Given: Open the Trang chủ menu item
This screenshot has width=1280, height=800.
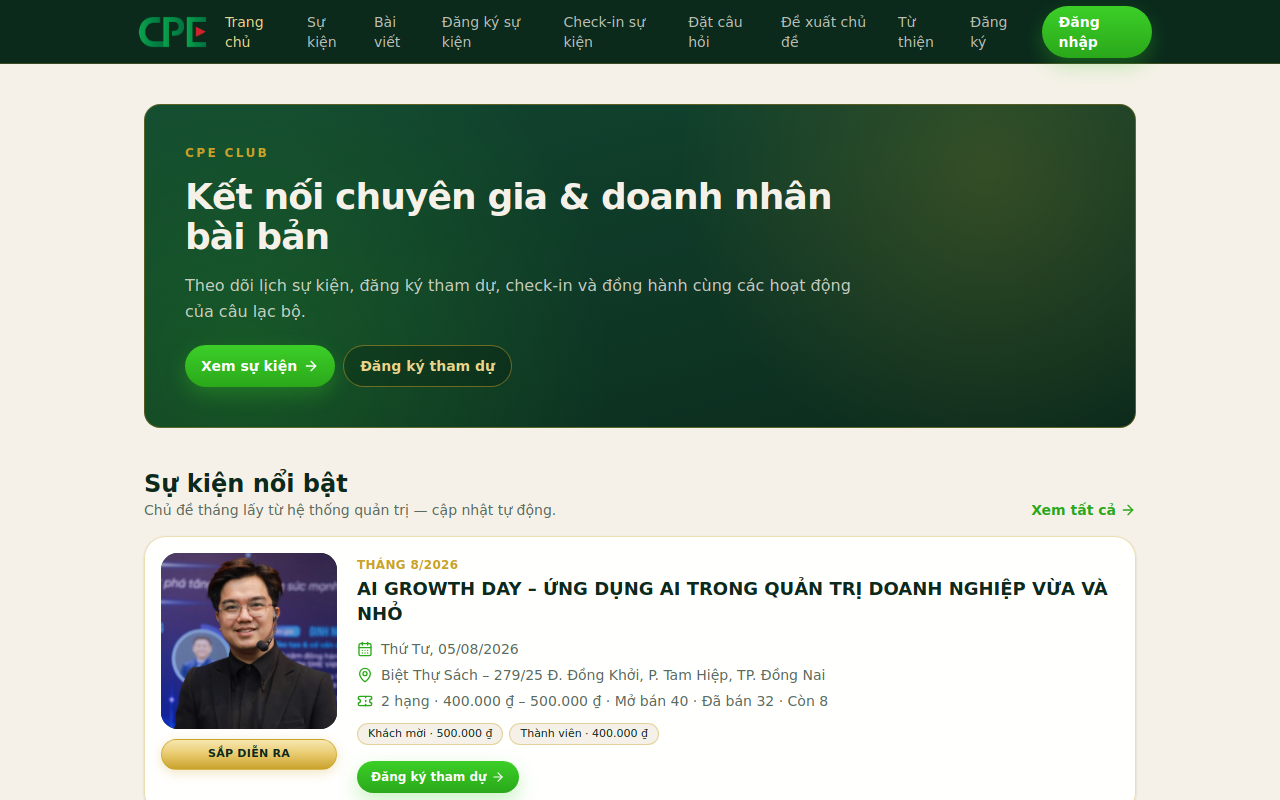Looking at the screenshot, I should click(x=245, y=32).
